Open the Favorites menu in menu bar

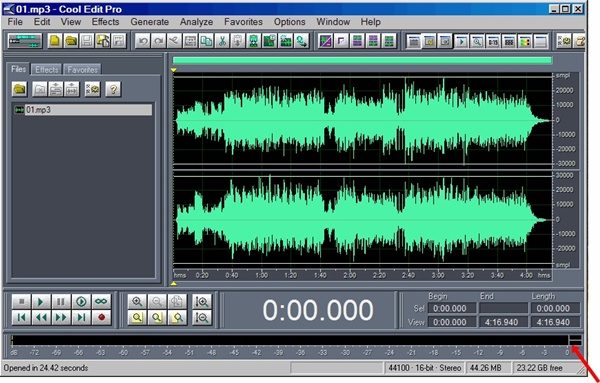pyautogui.click(x=243, y=22)
